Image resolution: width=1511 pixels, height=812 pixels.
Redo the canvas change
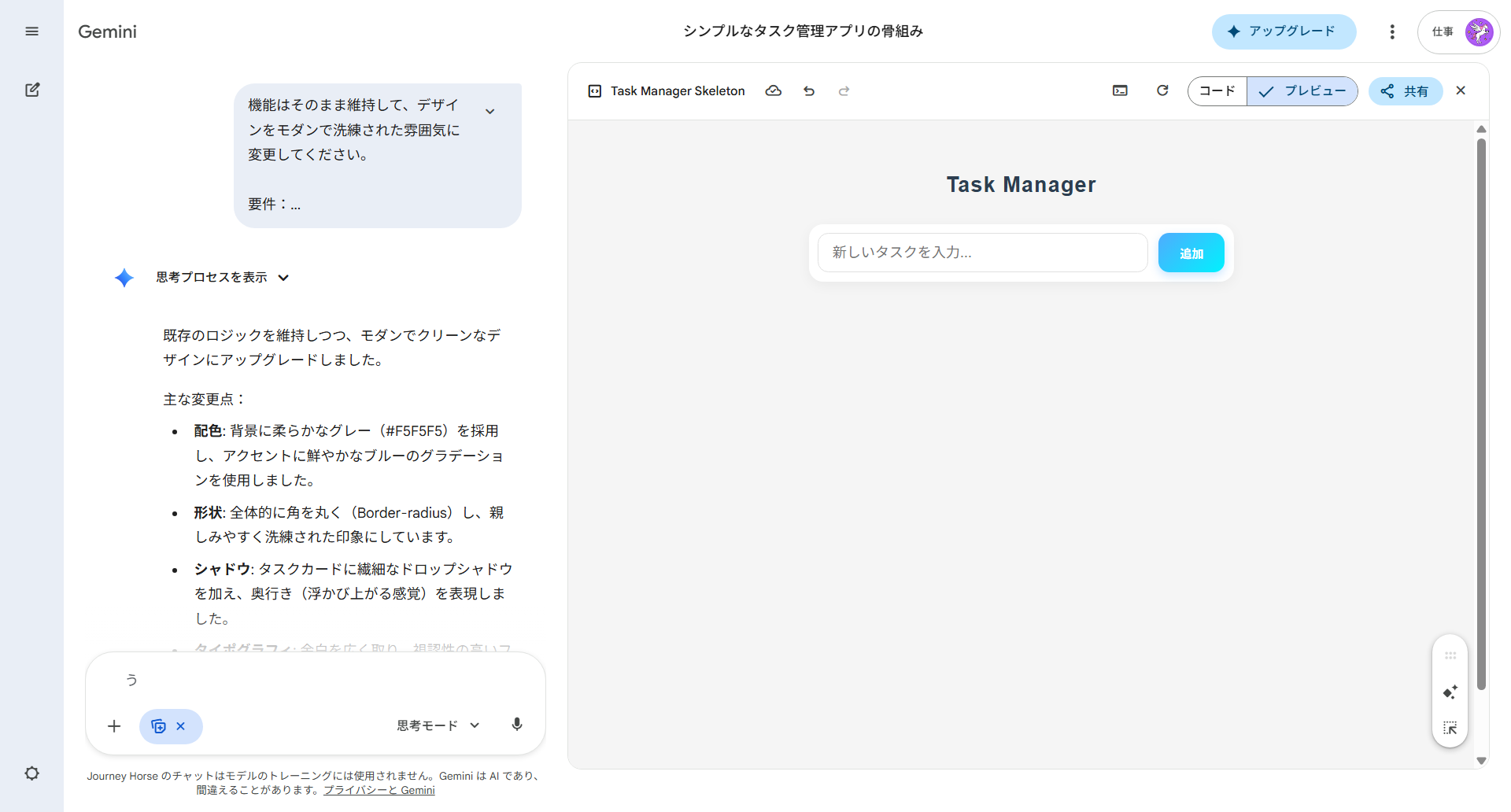pyautogui.click(x=844, y=90)
